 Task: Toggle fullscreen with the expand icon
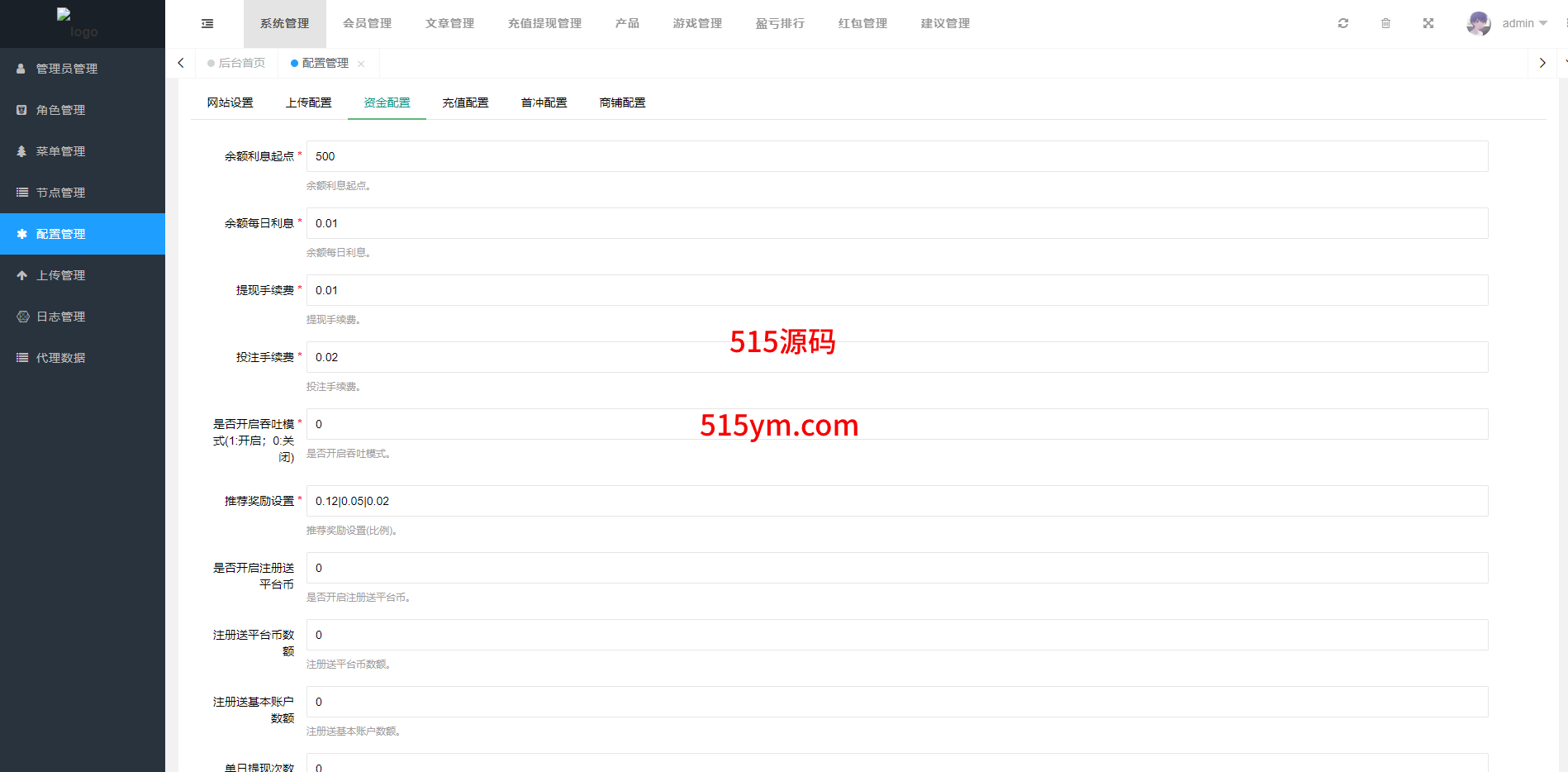pos(1428,23)
